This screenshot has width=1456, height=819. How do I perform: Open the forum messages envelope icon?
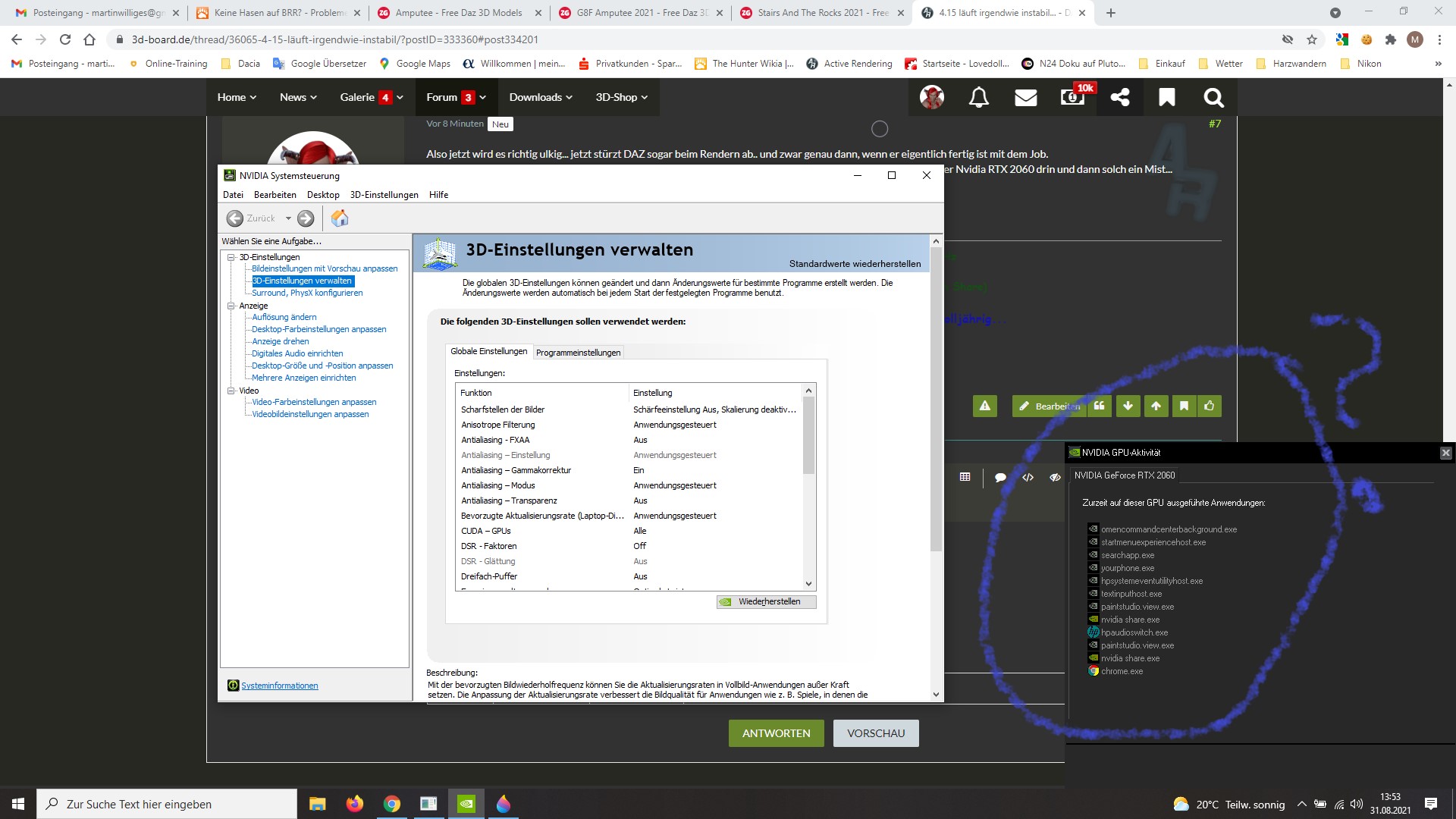coord(1025,97)
